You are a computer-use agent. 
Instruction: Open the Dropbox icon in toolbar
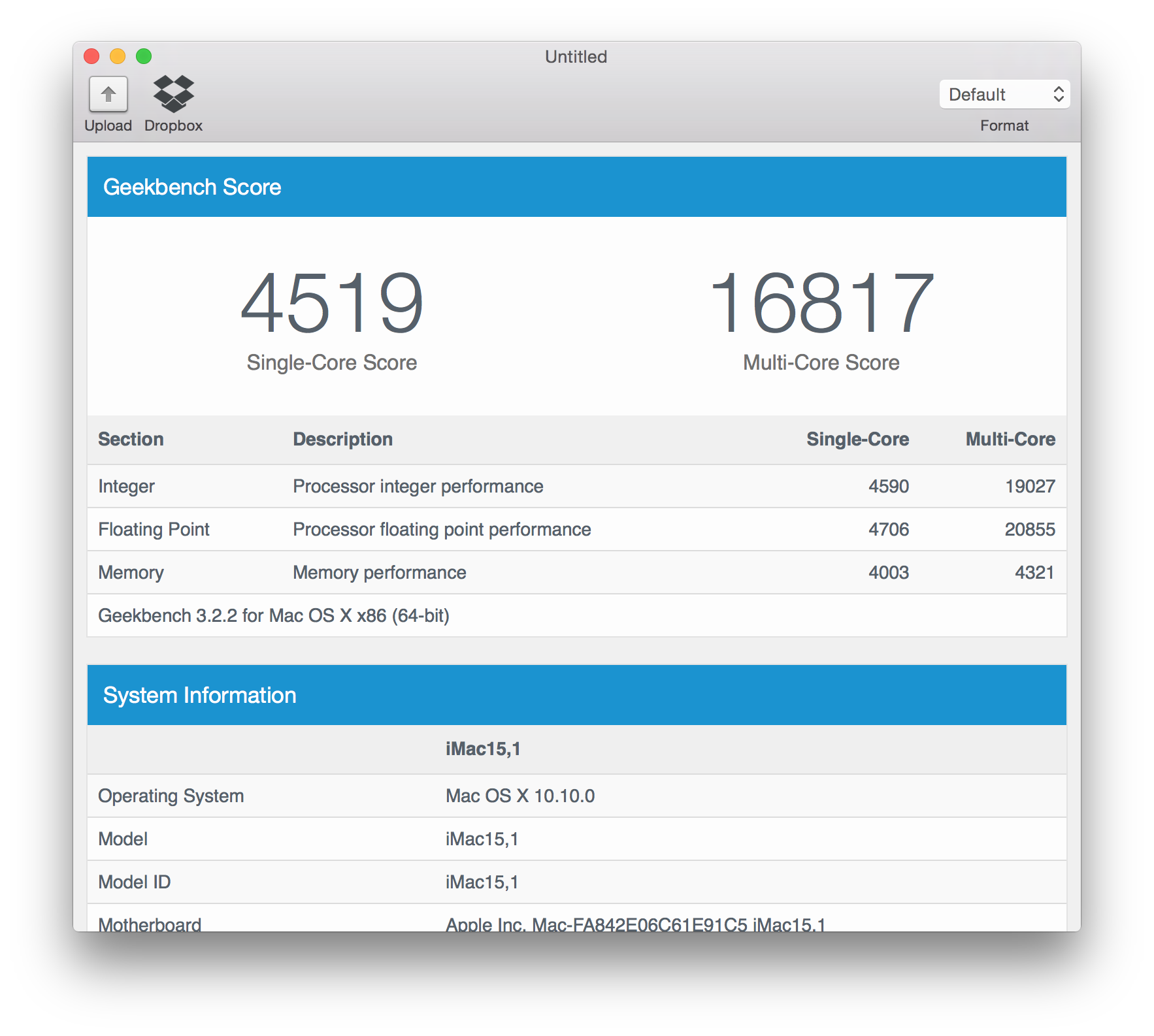coord(173,94)
